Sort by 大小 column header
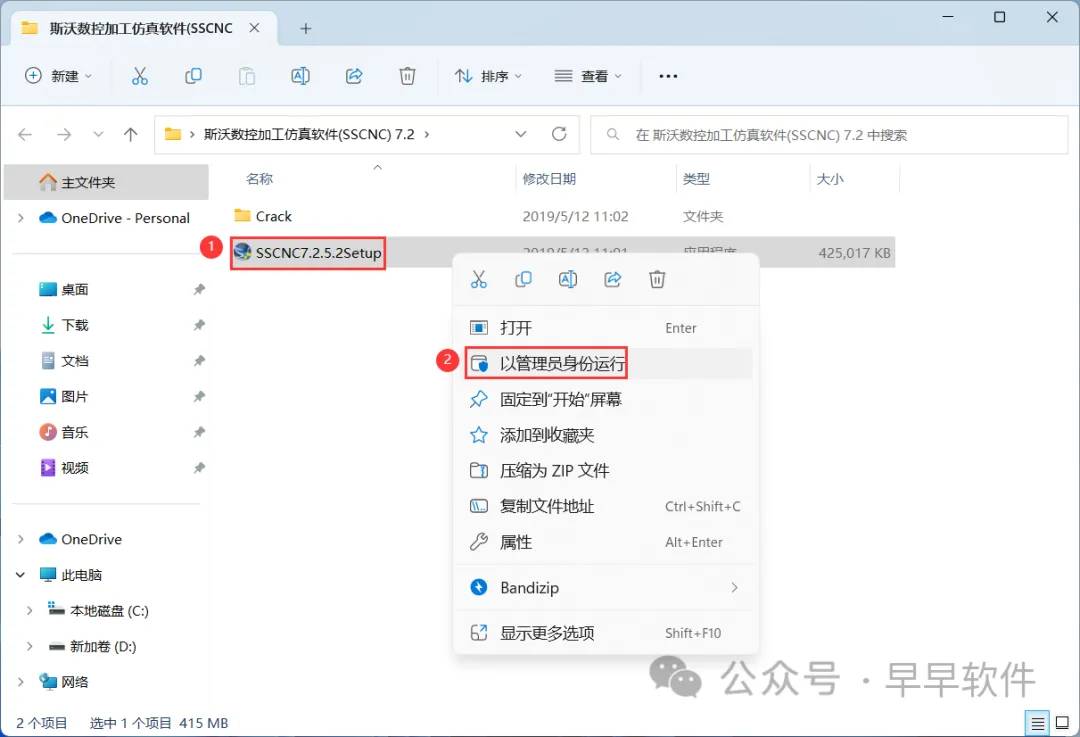 pos(829,179)
